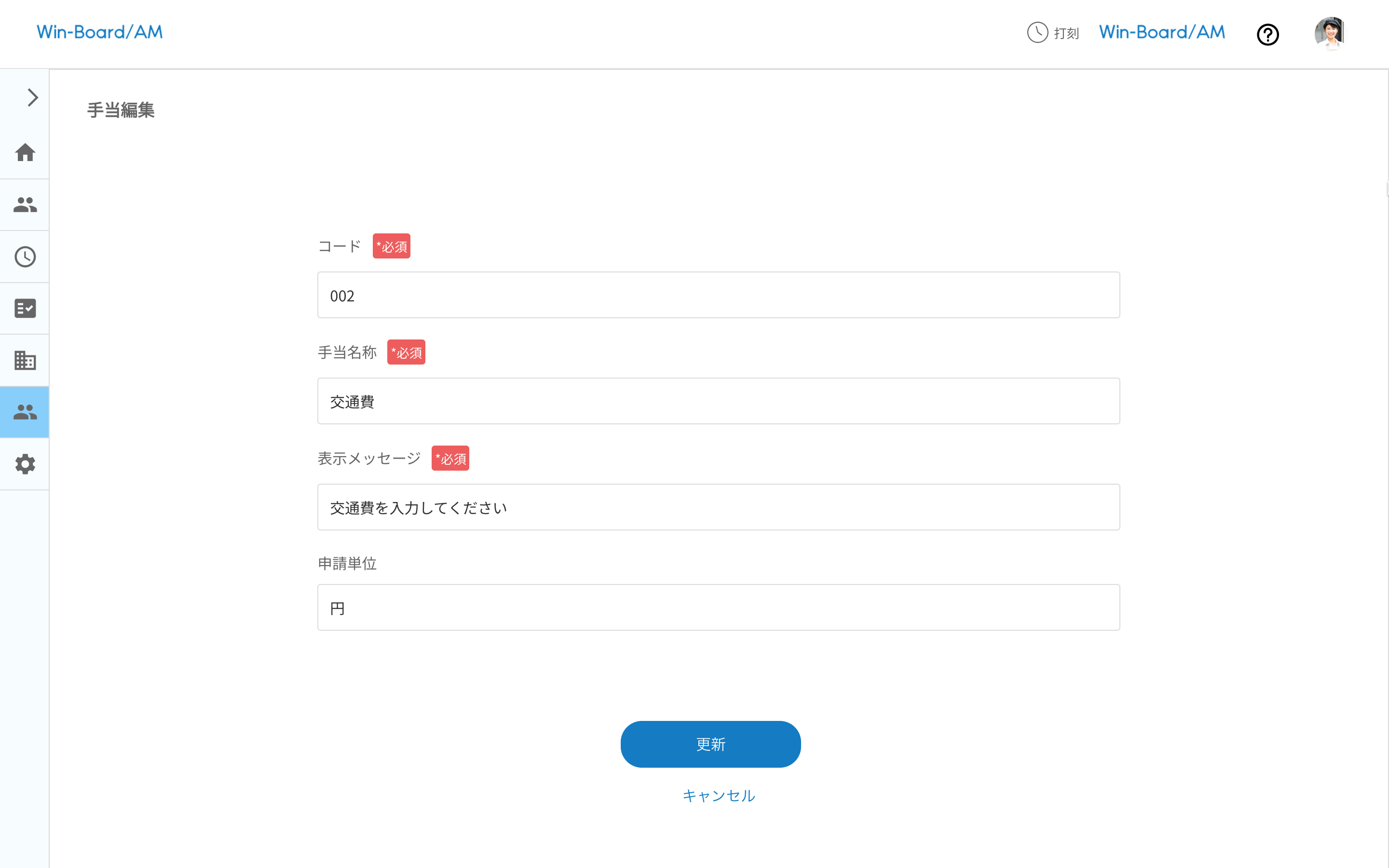Select the employee management people icon
The height and width of the screenshot is (868, 1389).
click(x=25, y=205)
